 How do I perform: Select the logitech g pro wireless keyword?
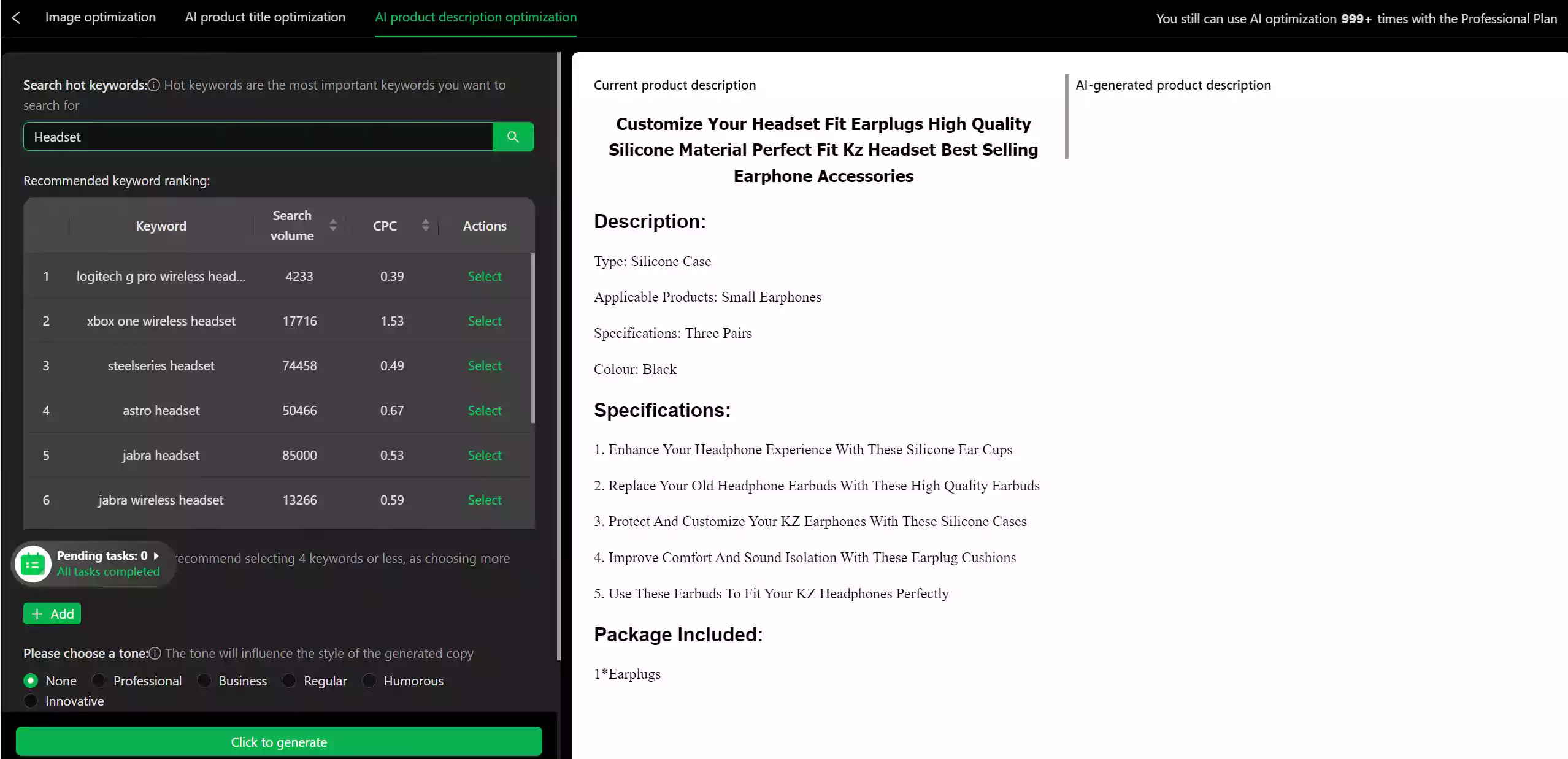(x=485, y=277)
